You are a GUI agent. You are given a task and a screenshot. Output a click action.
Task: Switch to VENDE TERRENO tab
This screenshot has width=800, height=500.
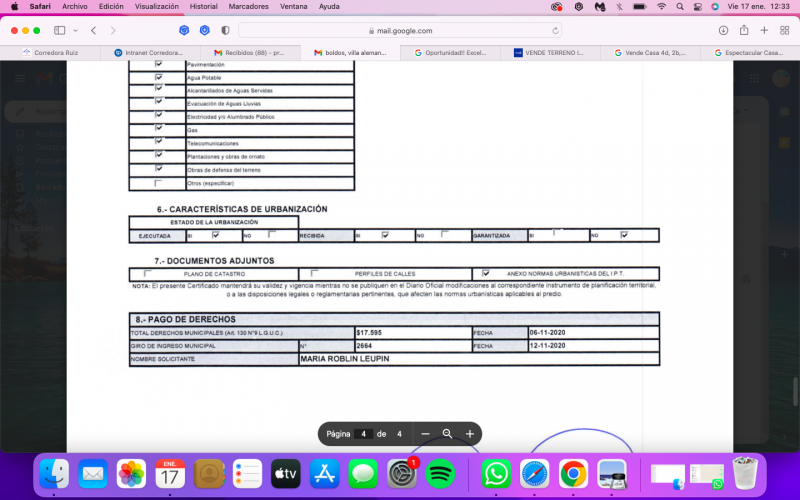coord(550,53)
